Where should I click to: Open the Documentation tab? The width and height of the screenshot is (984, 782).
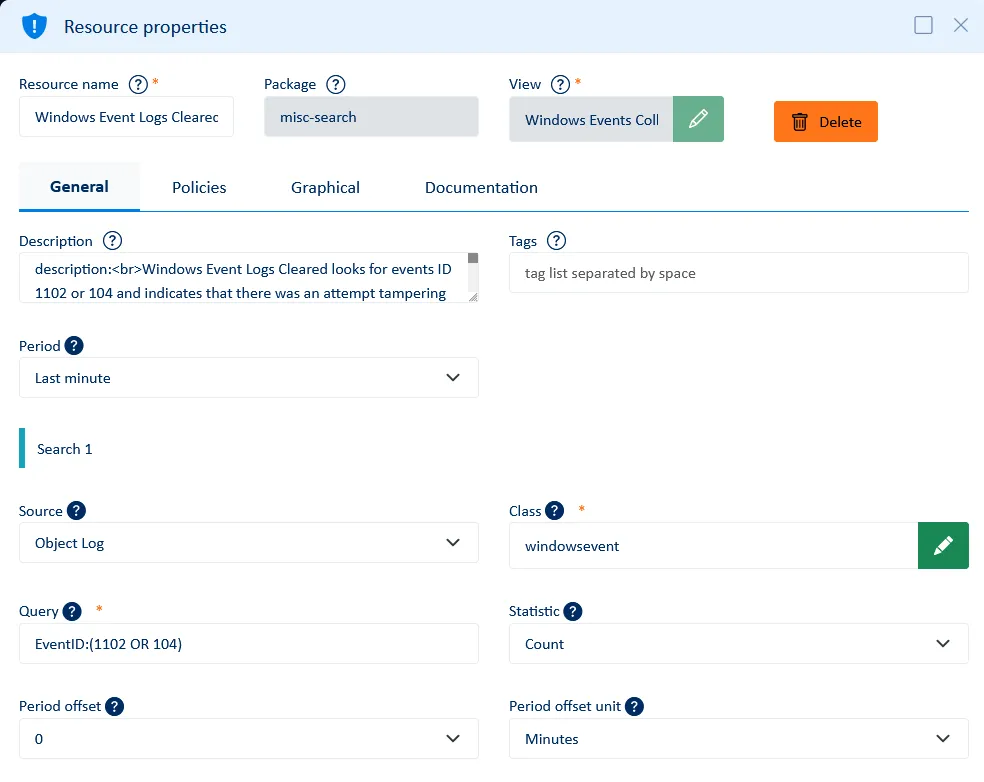pyautogui.click(x=480, y=187)
